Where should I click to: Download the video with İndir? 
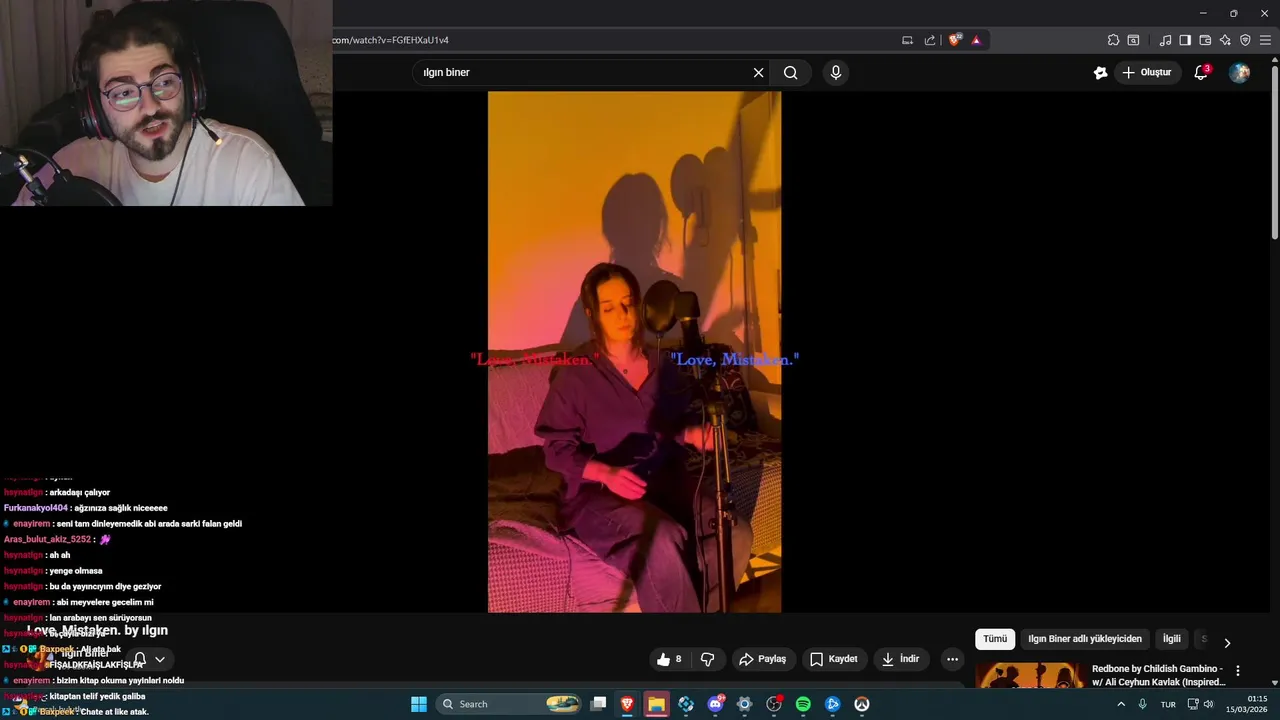[x=901, y=659]
